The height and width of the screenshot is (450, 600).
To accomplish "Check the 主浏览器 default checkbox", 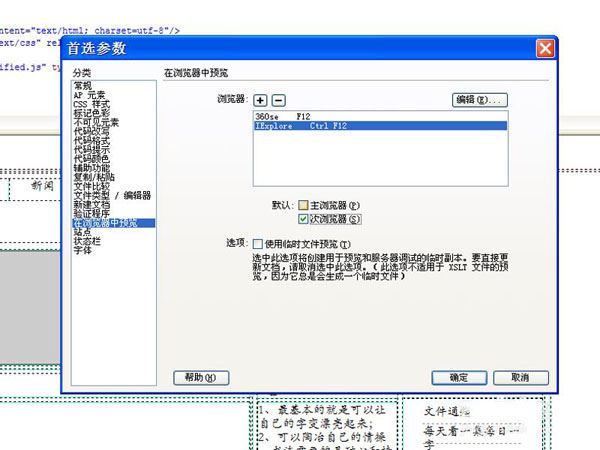I will pyautogui.click(x=303, y=205).
